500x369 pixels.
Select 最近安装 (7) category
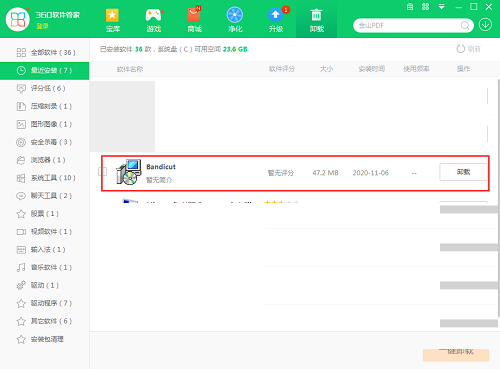[45, 70]
